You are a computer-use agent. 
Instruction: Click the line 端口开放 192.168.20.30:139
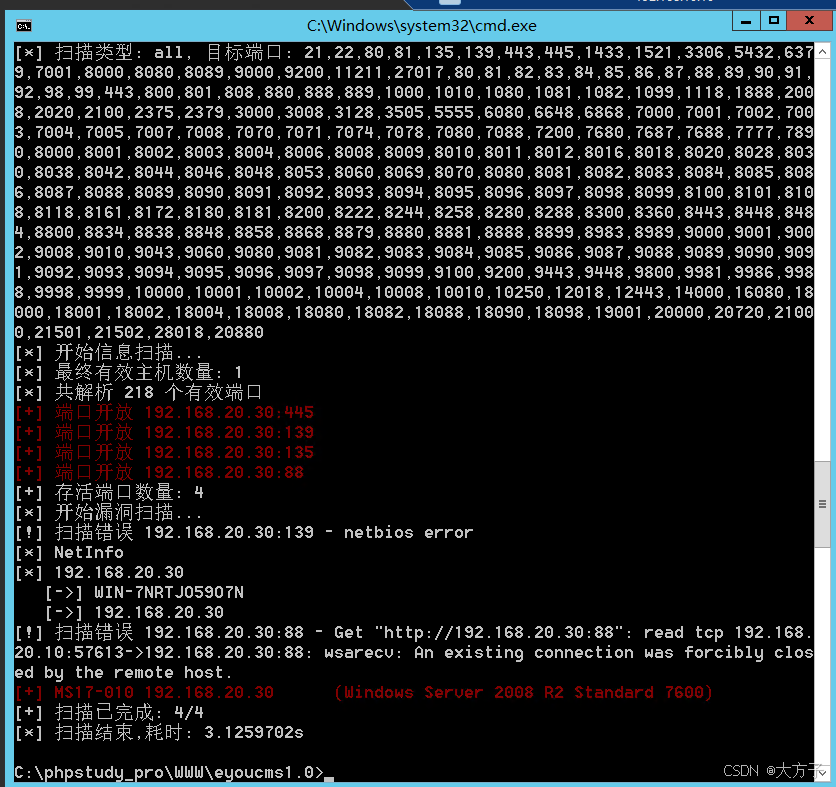[164, 432]
